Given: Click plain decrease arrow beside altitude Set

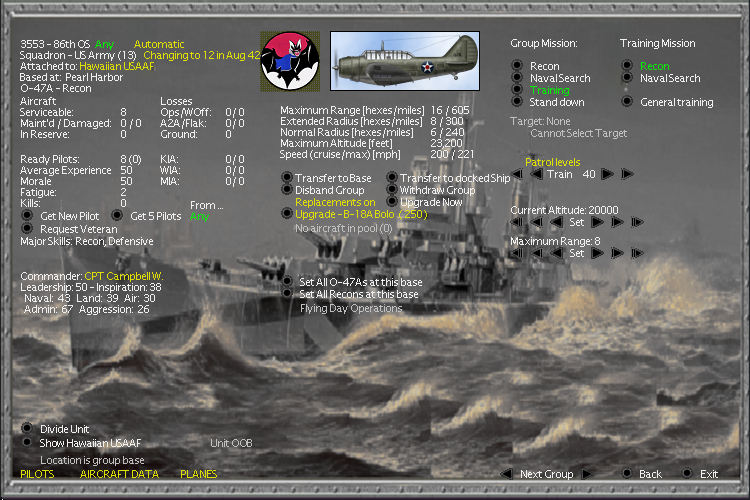Looking at the screenshot, I should click(556, 222).
